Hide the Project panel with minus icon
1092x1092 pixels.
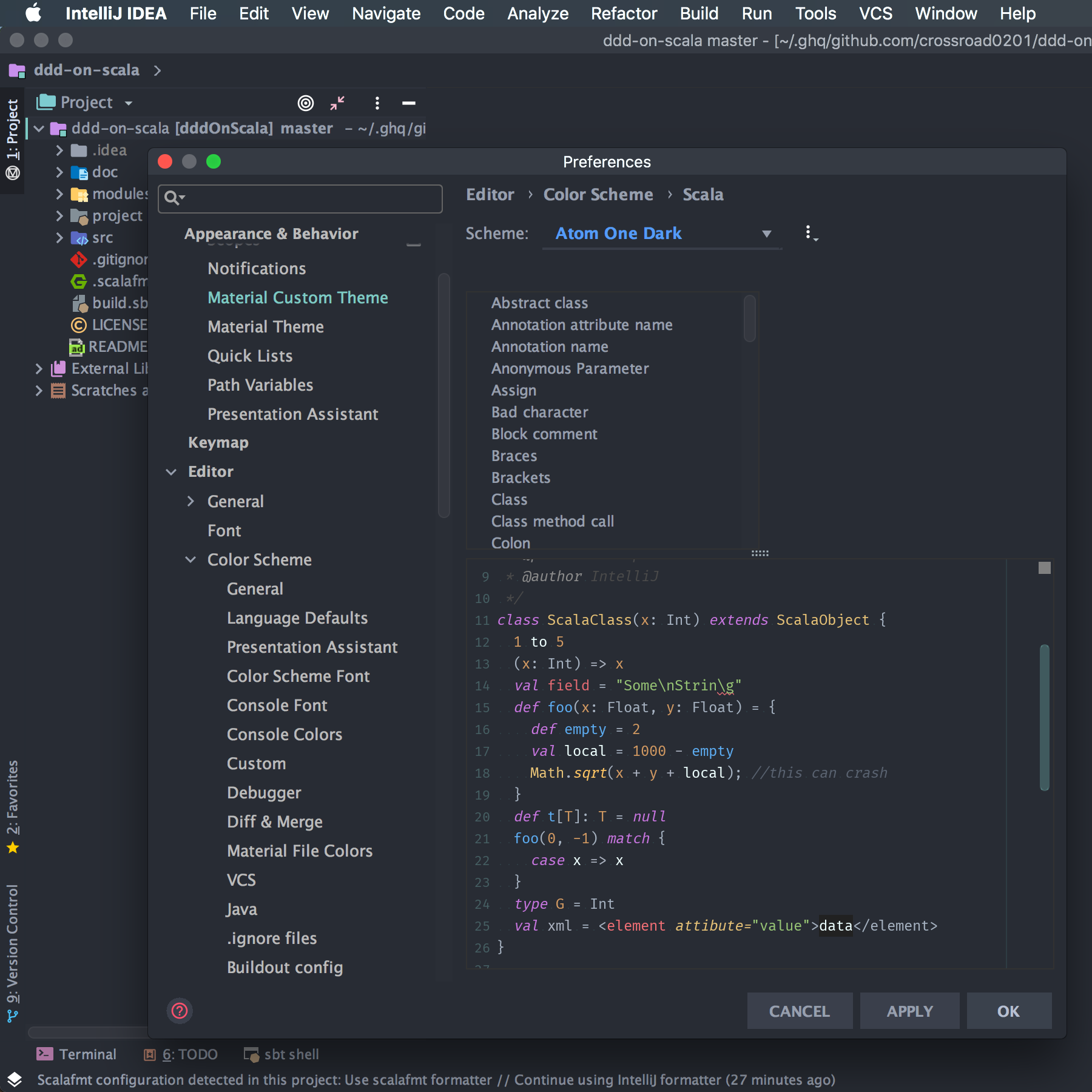pyautogui.click(x=409, y=103)
